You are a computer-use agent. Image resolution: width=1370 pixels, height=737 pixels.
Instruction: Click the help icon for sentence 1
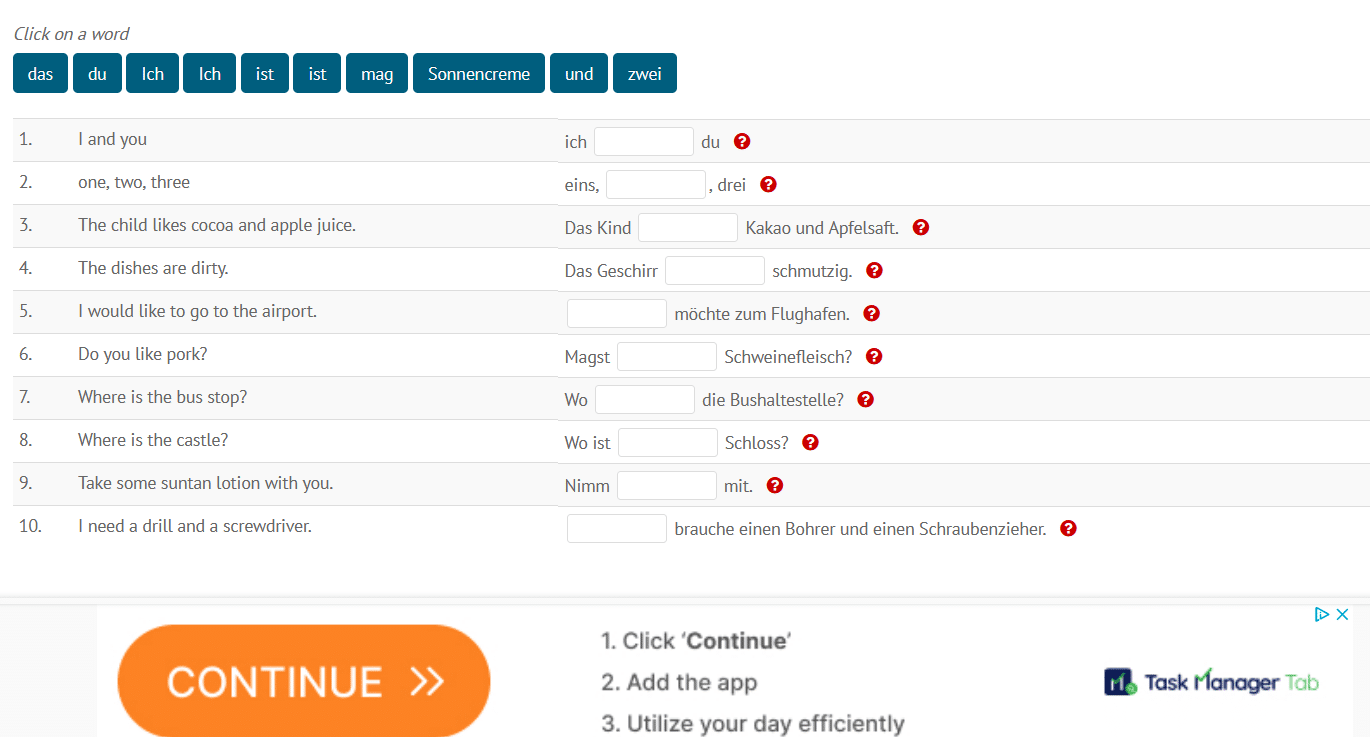pyautogui.click(x=742, y=142)
